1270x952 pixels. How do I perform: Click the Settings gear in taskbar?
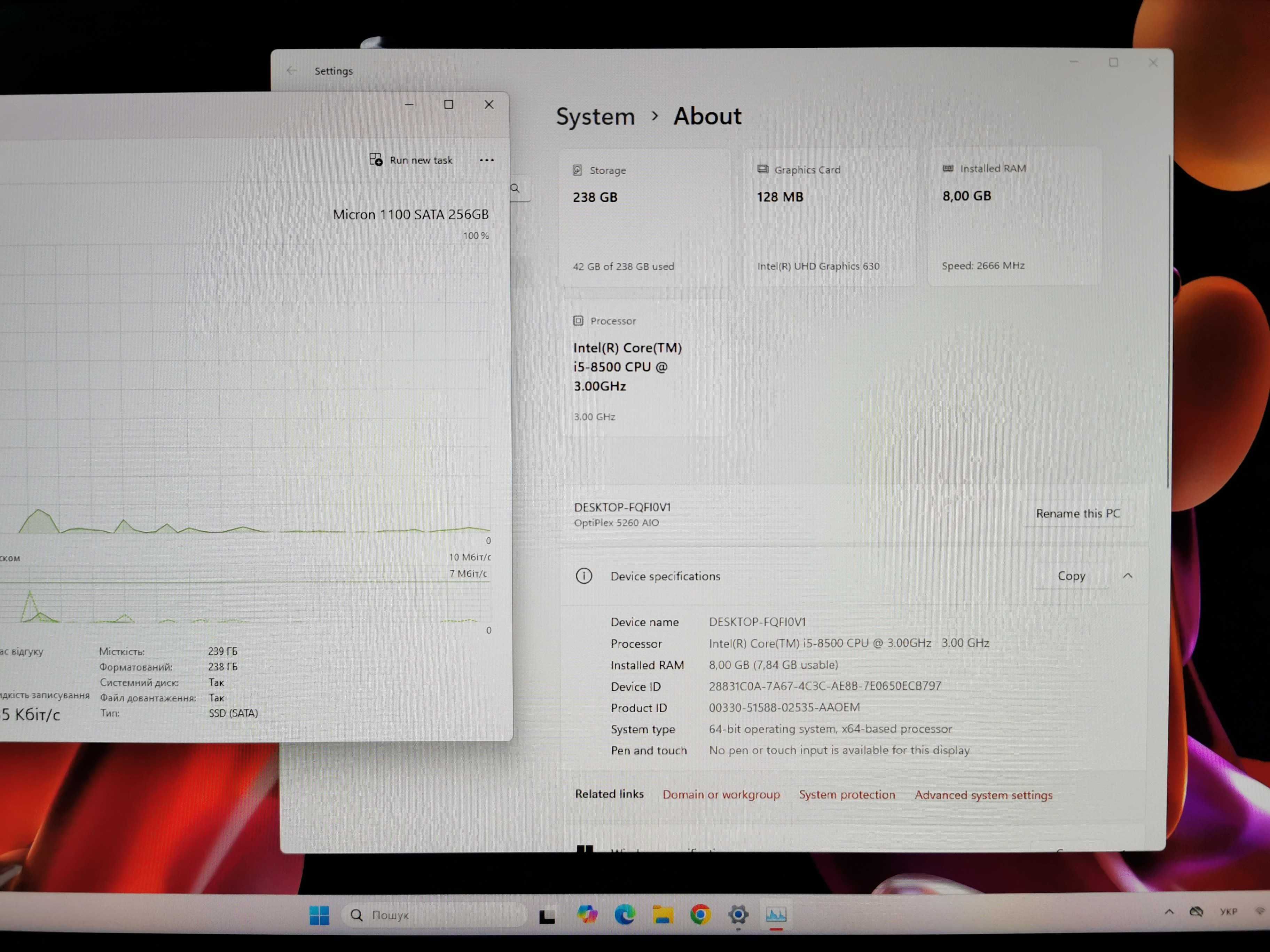[738, 914]
